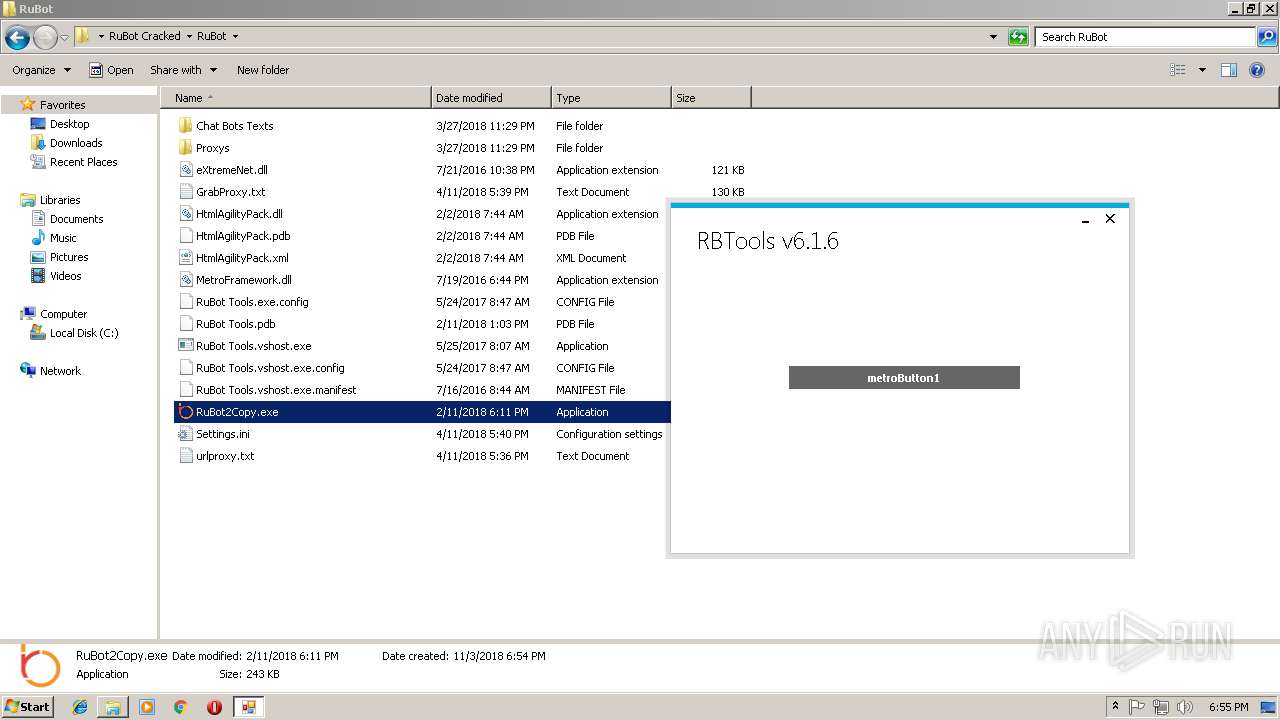This screenshot has height=720, width=1280.
Task: Click New folder in the toolbar
Action: coord(263,70)
